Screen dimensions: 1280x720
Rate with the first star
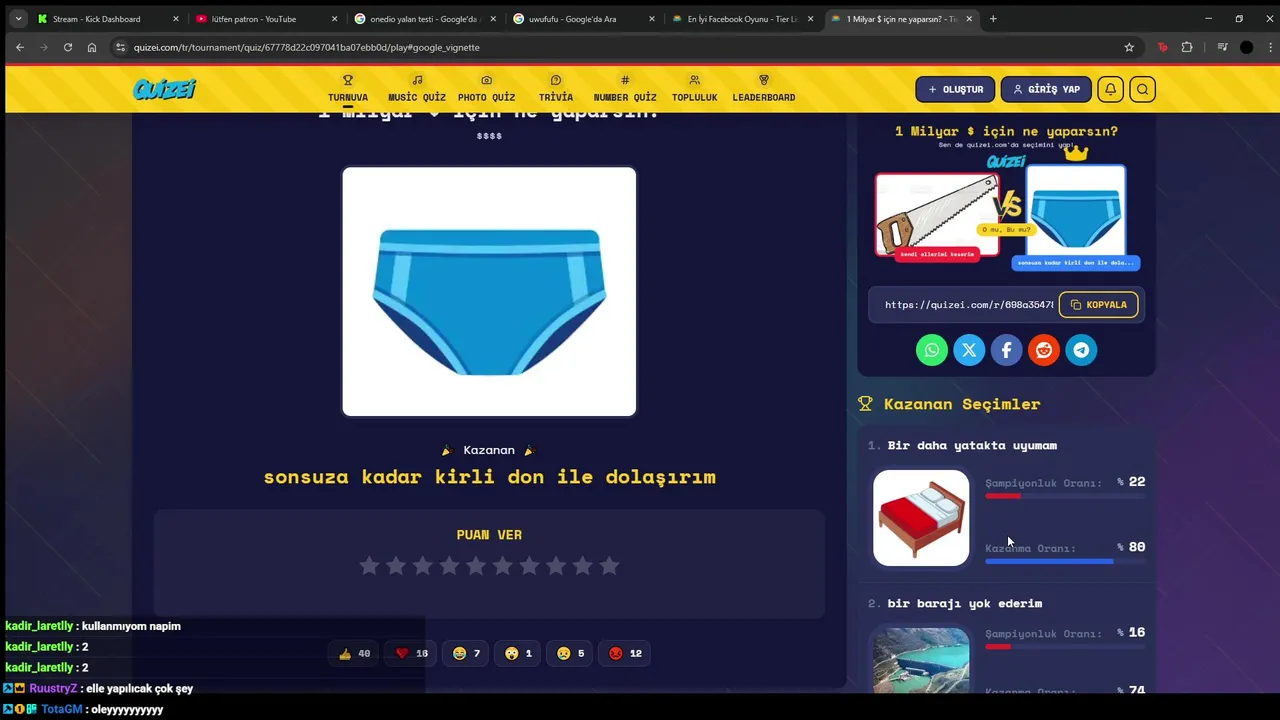369,566
